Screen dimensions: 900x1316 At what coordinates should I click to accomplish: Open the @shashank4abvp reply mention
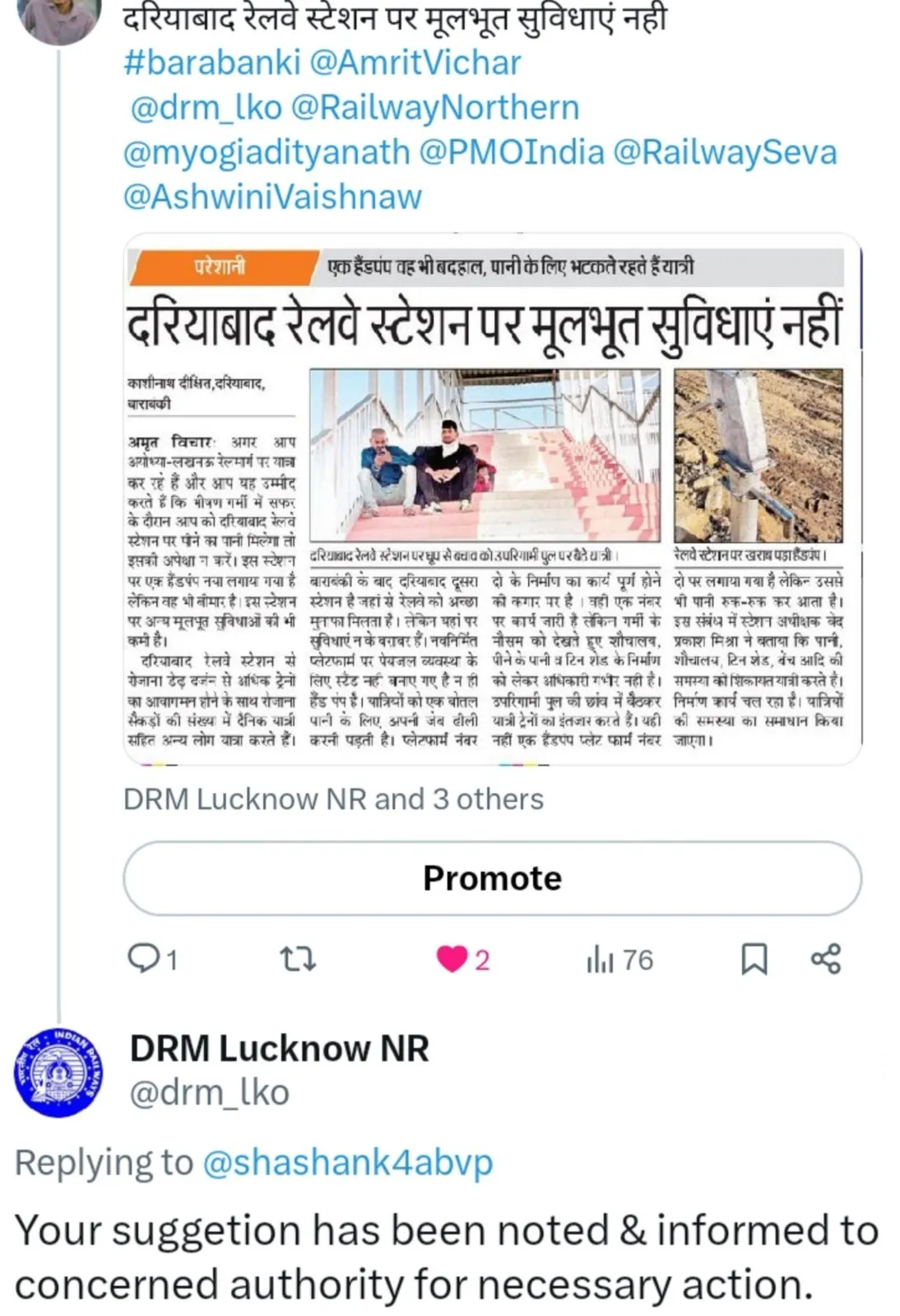347,1163
